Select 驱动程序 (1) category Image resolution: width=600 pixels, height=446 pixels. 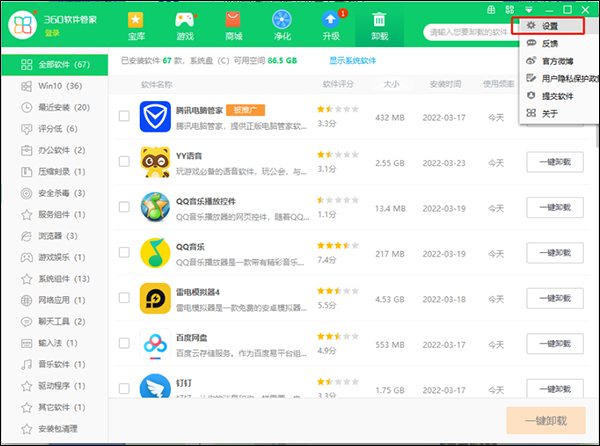coord(55,386)
